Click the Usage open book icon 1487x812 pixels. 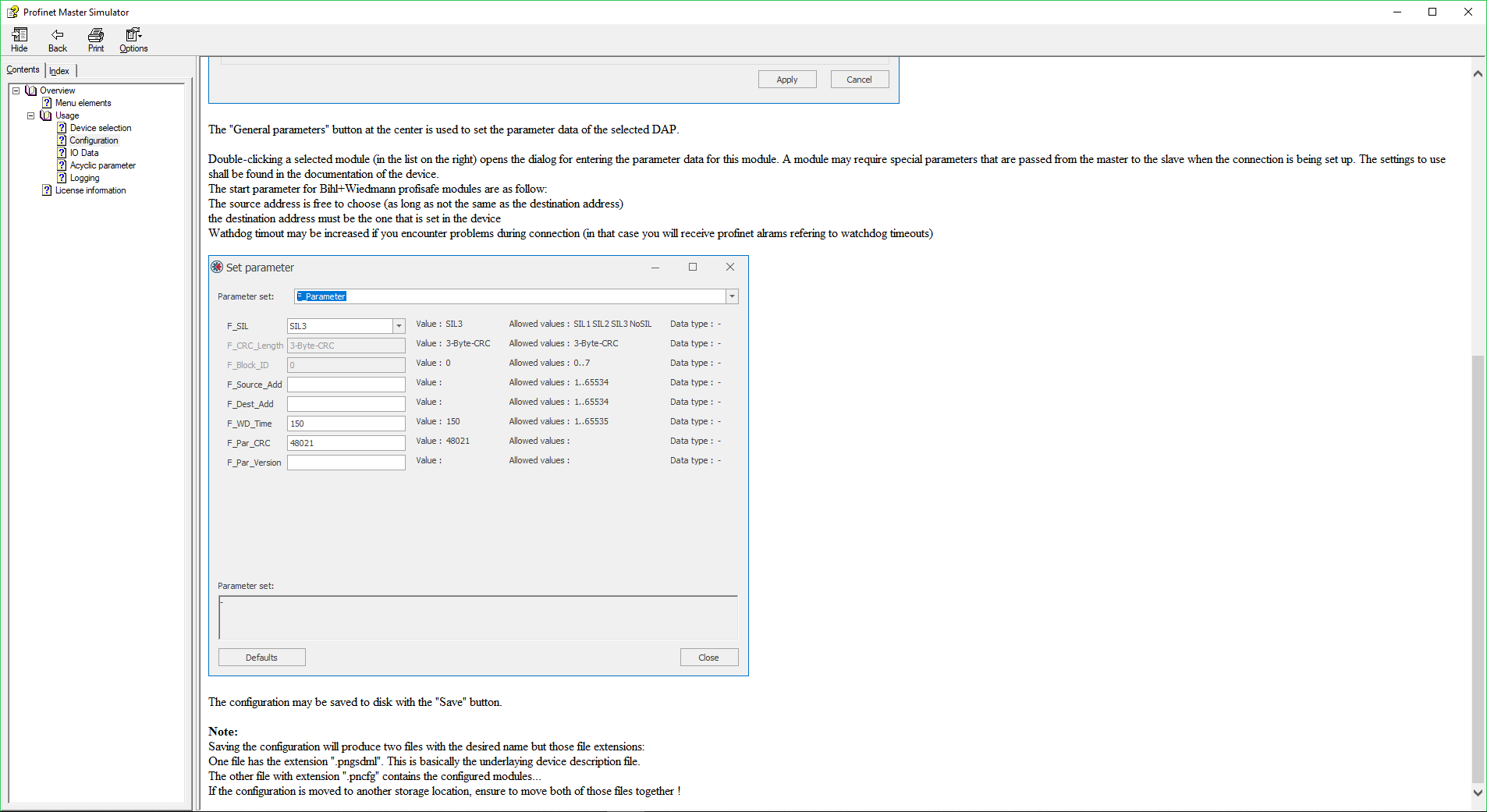point(47,115)
